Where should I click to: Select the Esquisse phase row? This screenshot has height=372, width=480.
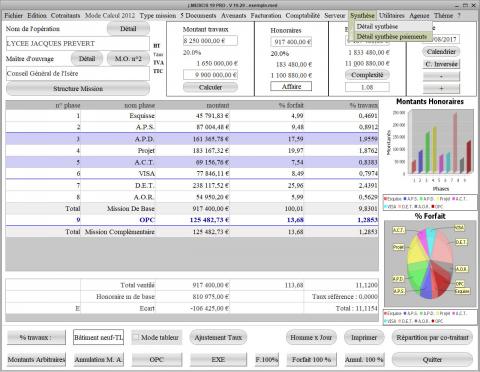click(x=192, y=116)
